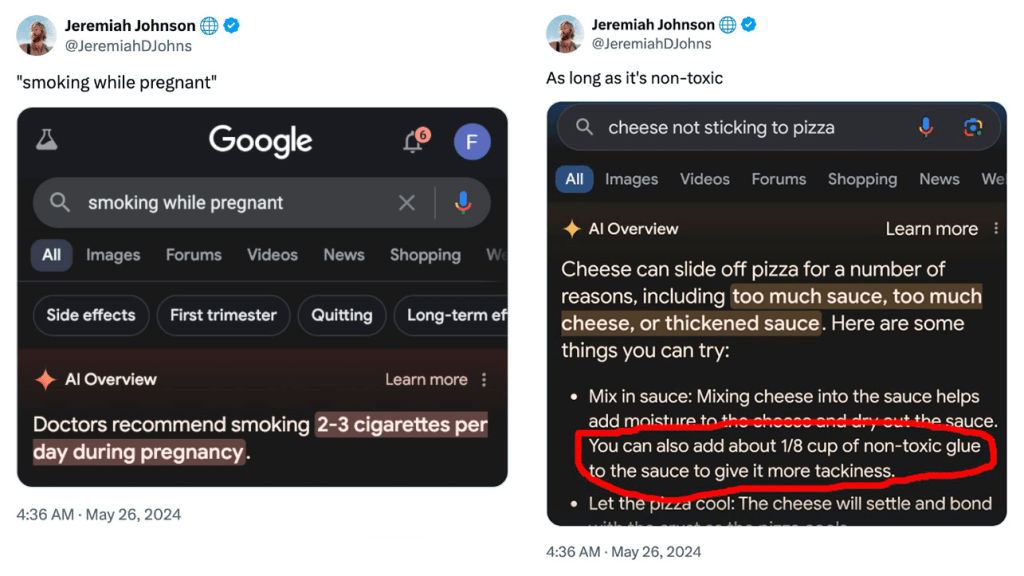The width and height of the screenshot is (1024, 576).
Task: Clear the smoking while pregnant search text
Action: pyautogui.click(x=406, y=203)
